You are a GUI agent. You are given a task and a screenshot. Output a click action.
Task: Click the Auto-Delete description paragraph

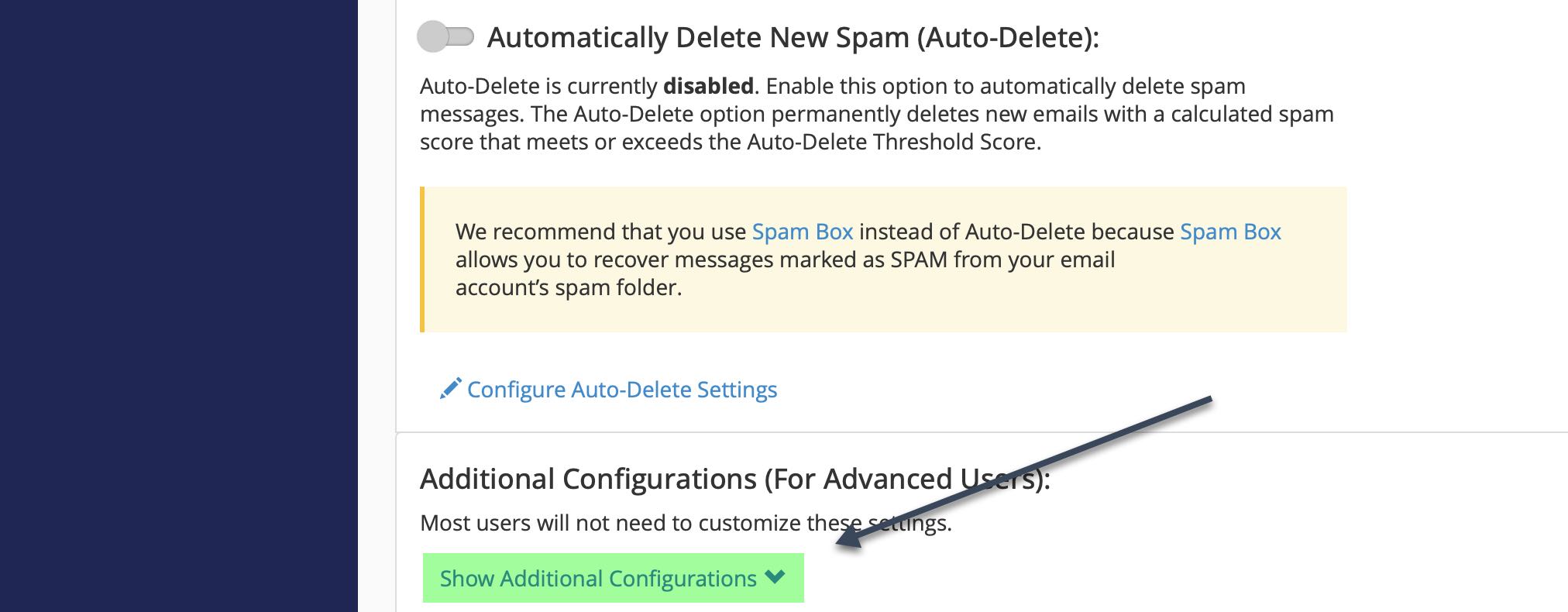[x=877, y=114]
